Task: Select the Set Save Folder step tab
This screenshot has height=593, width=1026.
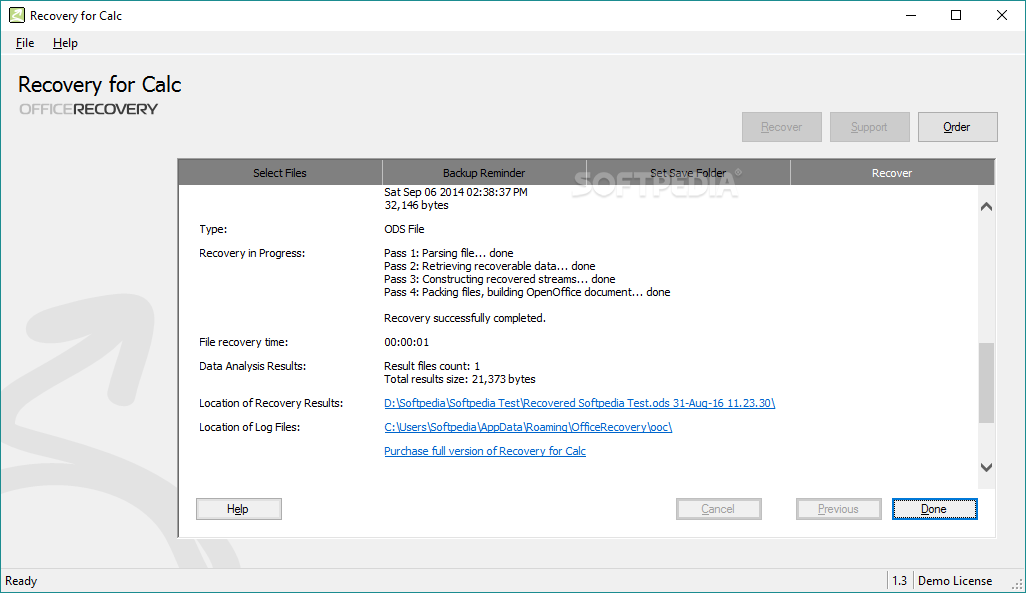Action: [688, 173]
